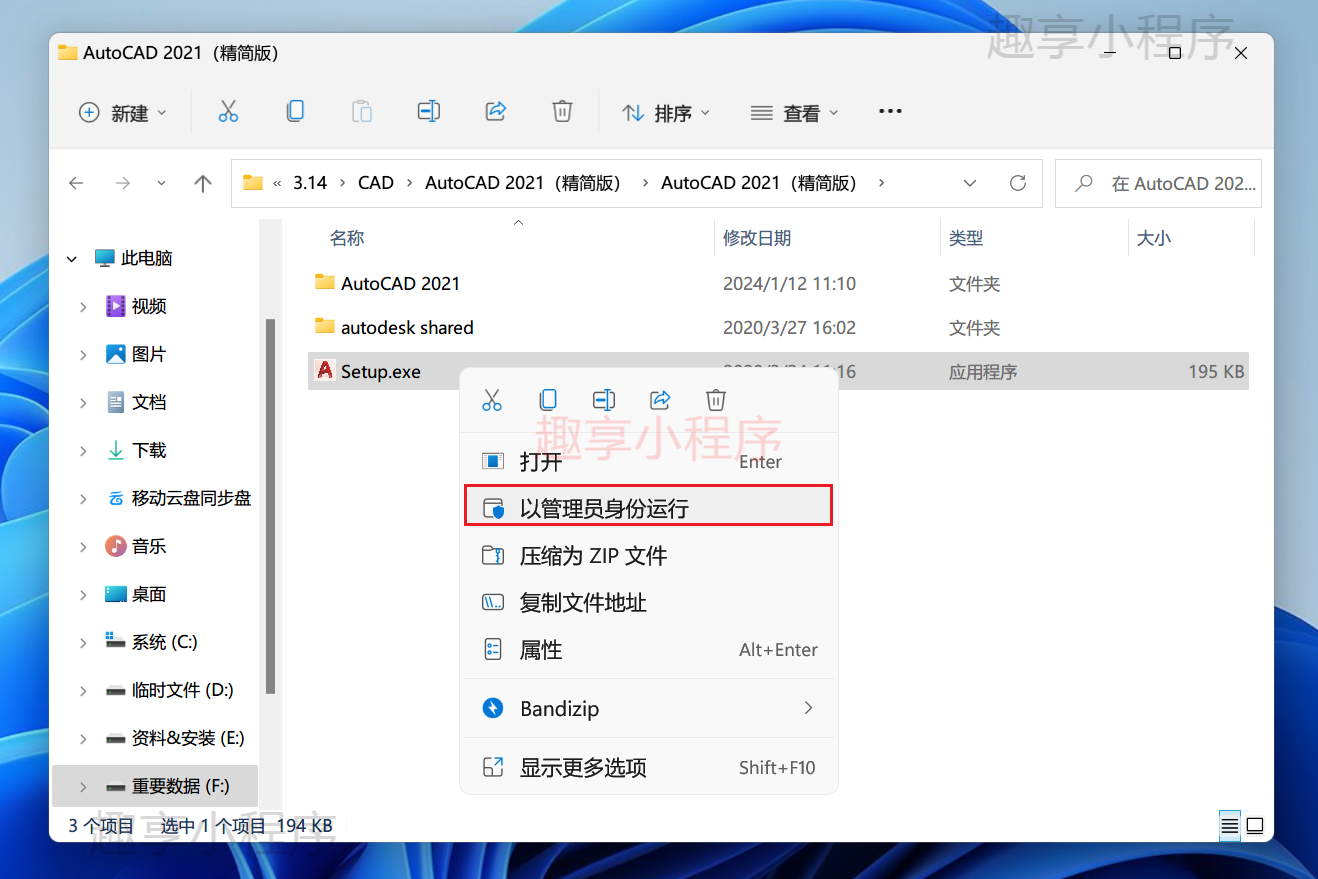Click the AutoCAD 2021 folder icon
Viewport: 1318px width, 879px height.
point(324,282)
